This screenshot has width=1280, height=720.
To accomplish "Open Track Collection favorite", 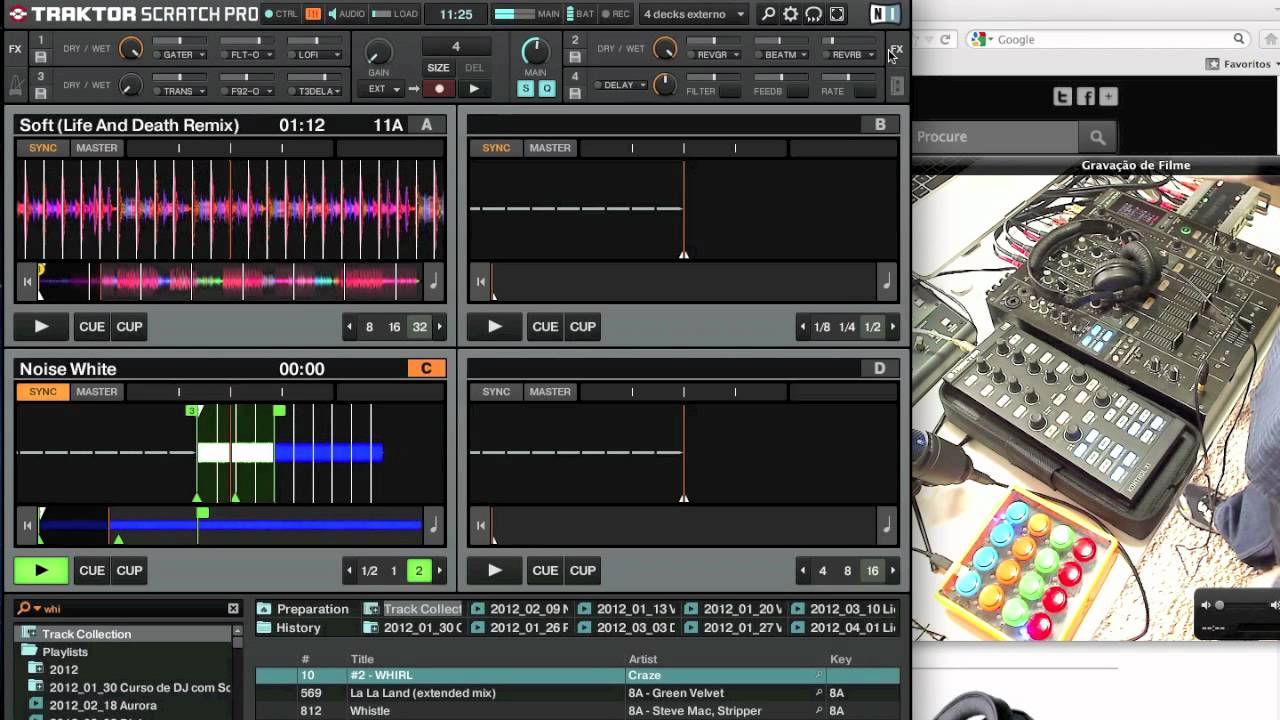I will 413,609.
